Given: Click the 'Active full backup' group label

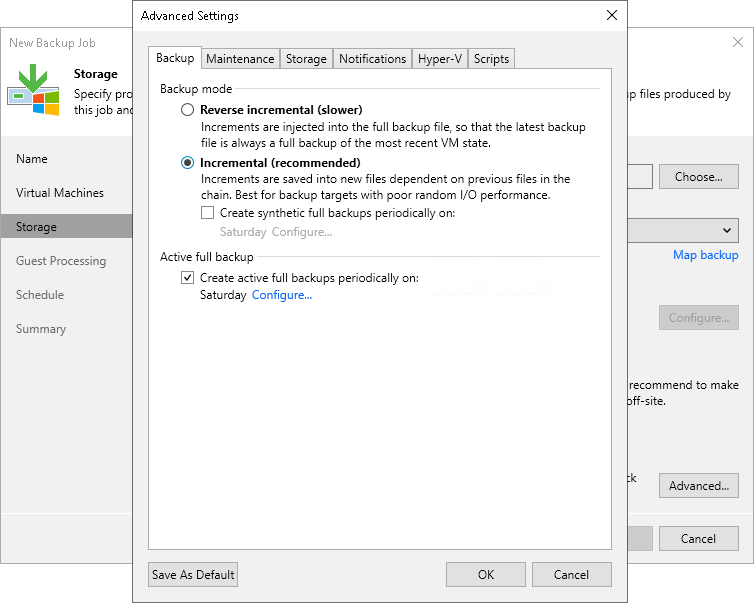Looking at the screenshot, I should coord(207,257).
